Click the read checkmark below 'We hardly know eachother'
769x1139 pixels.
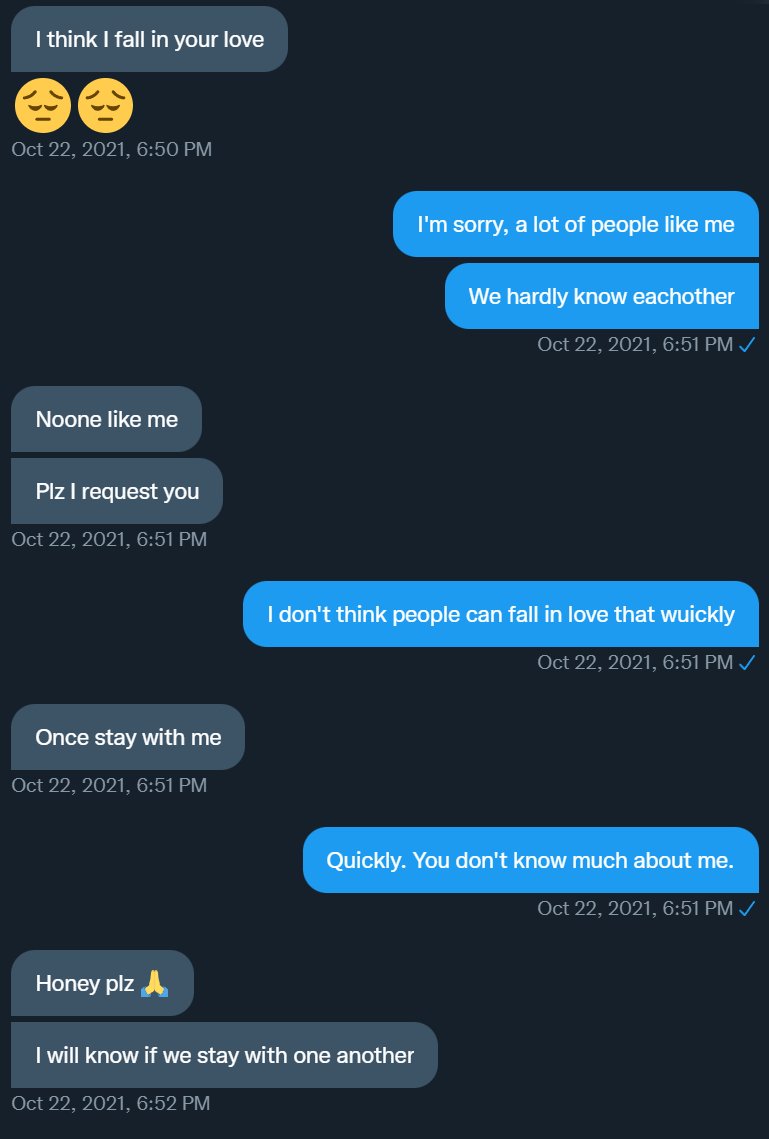(746, 345)
